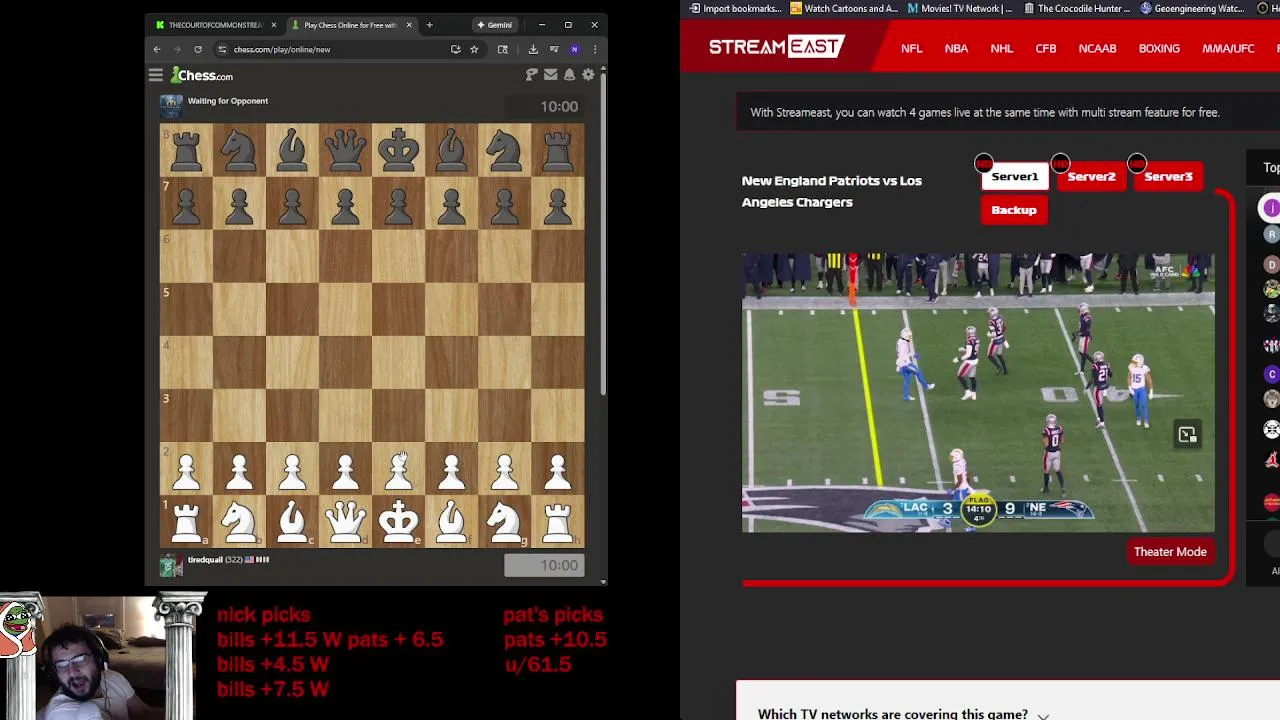Open a new browser tab

(429, 25)
